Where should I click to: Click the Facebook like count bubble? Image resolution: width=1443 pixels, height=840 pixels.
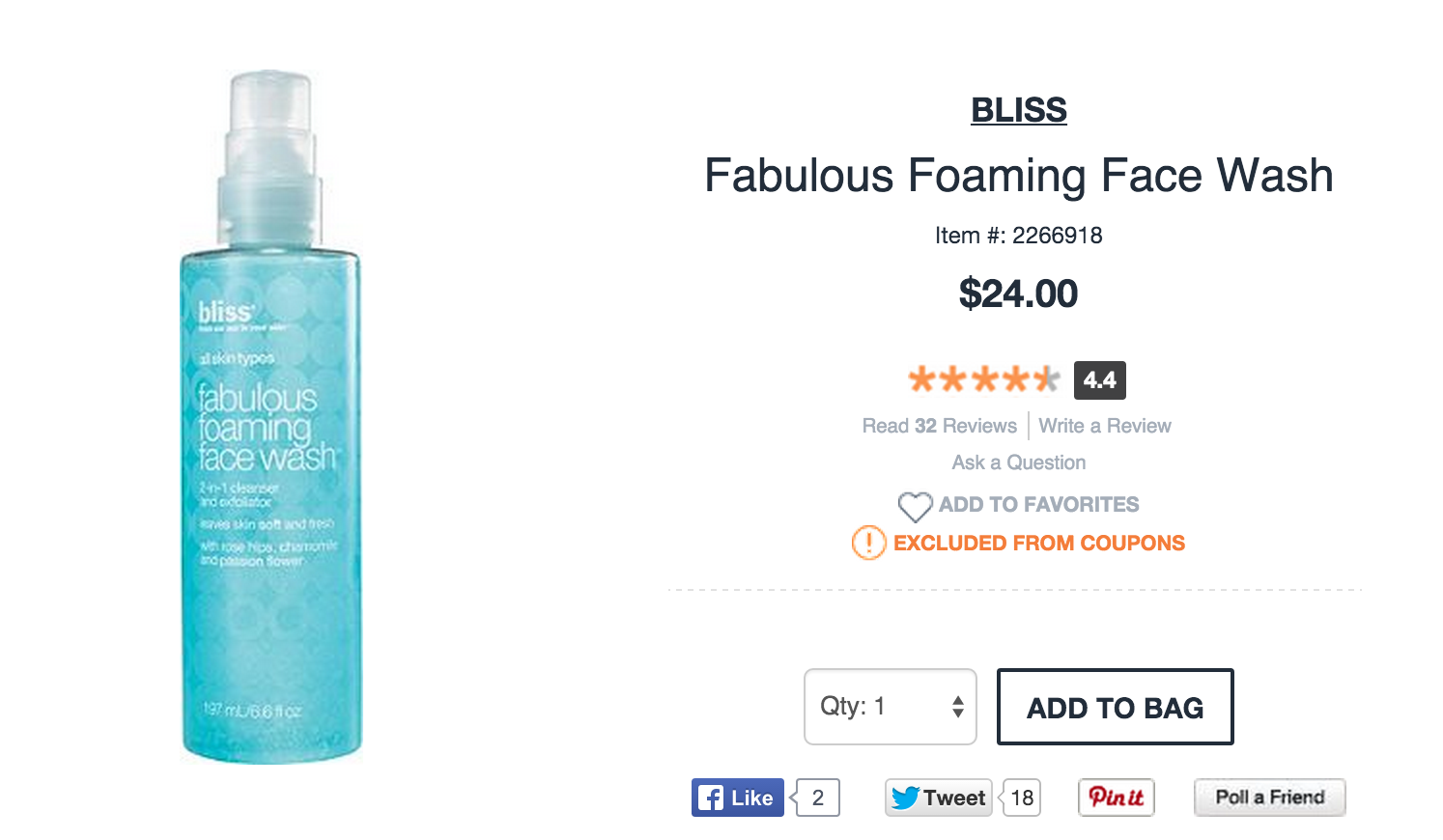818,798
